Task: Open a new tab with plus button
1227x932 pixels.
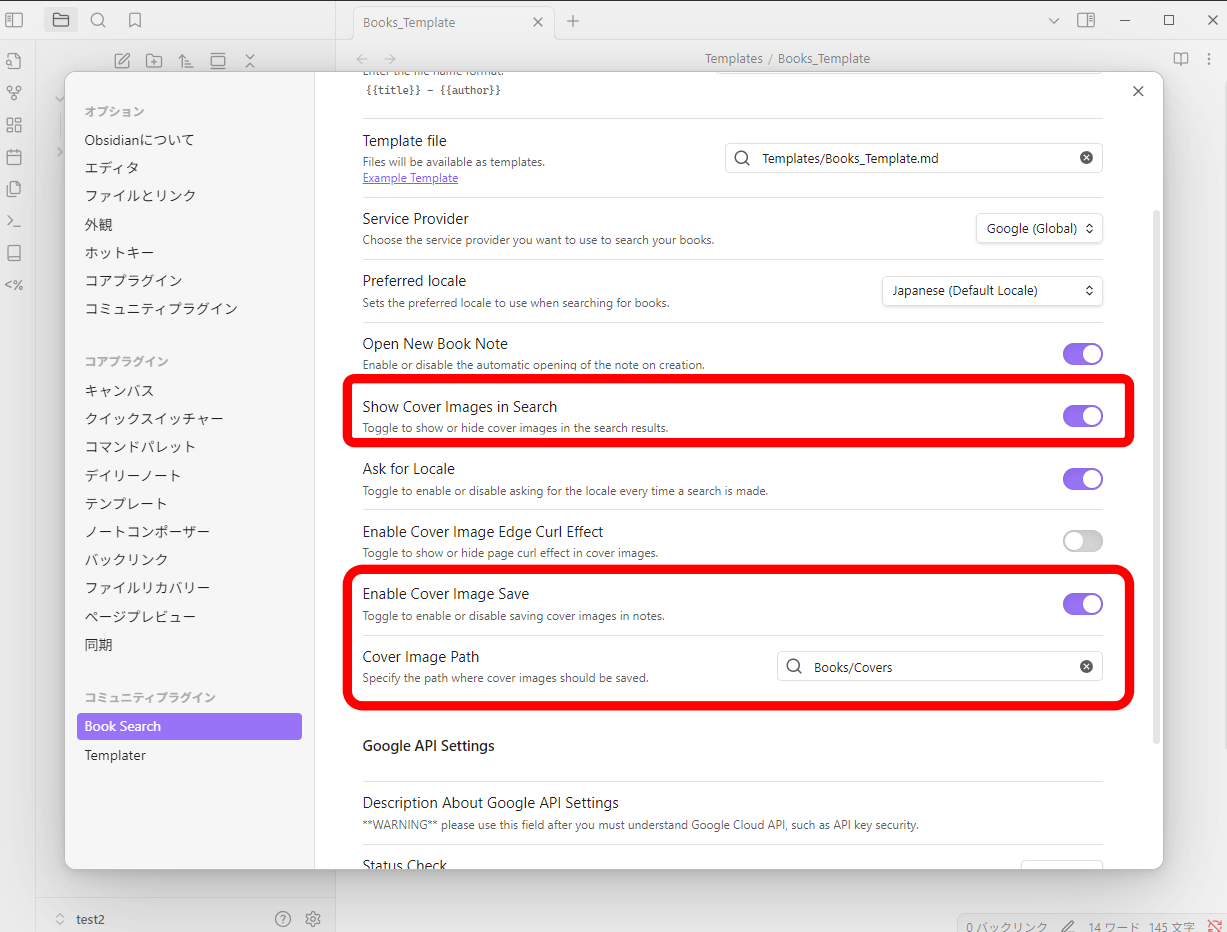Action: pyautogui.click(x=573, y=21)
